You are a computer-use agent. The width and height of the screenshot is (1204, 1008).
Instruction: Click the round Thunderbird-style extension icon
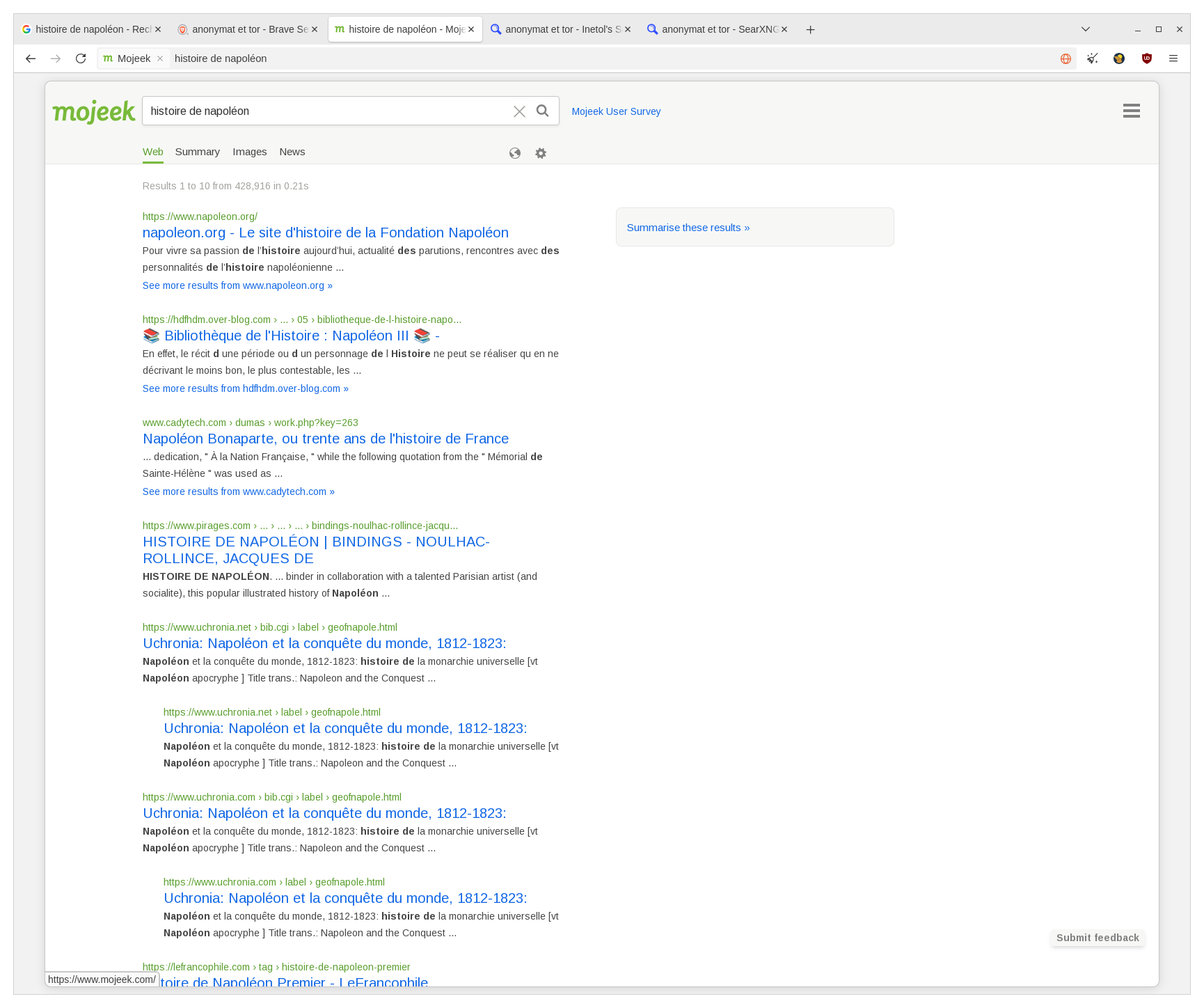pos(1120,58)
